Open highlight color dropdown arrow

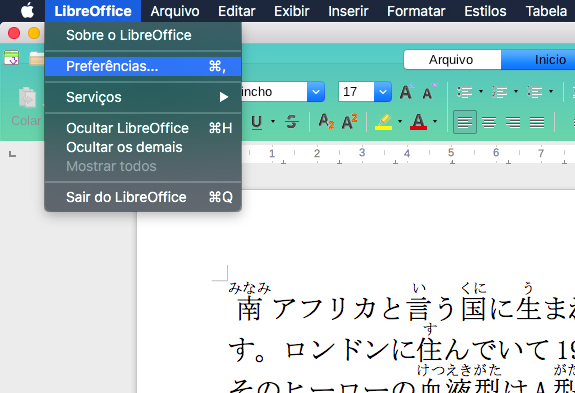tap(400, 121)
